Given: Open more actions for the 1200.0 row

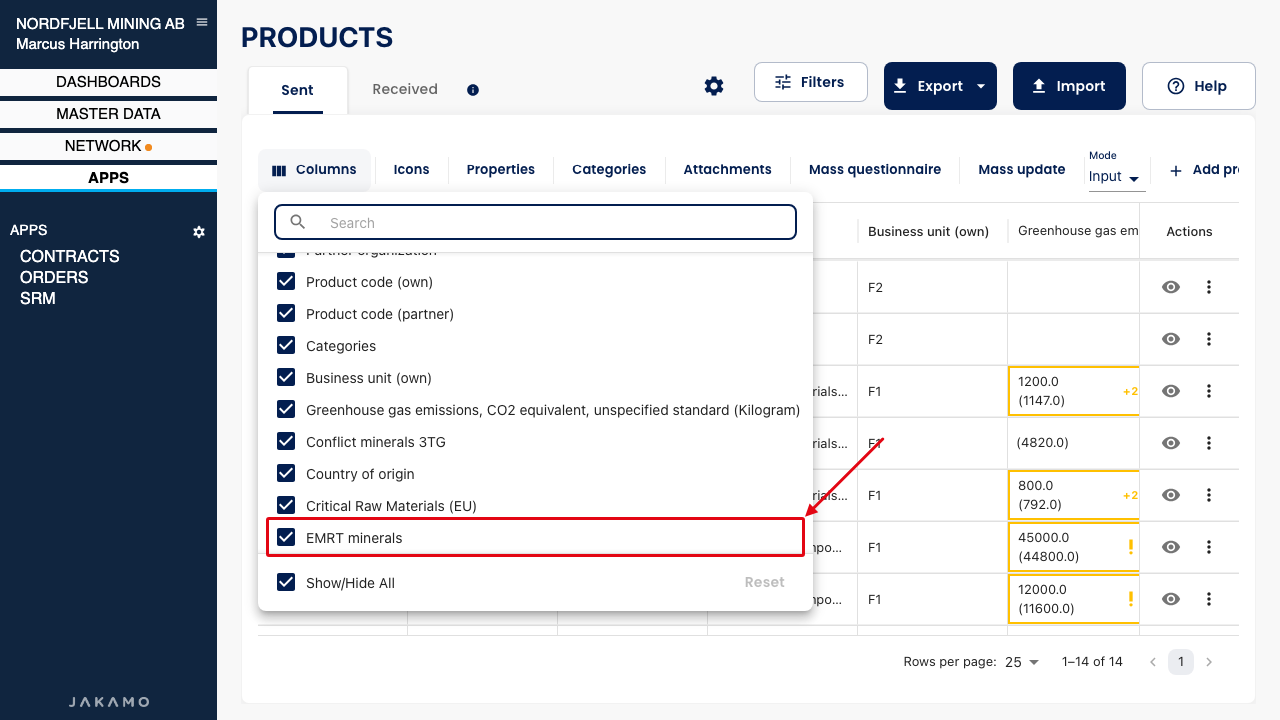Looking at the screenshot, I should [x=1209, y=391].
